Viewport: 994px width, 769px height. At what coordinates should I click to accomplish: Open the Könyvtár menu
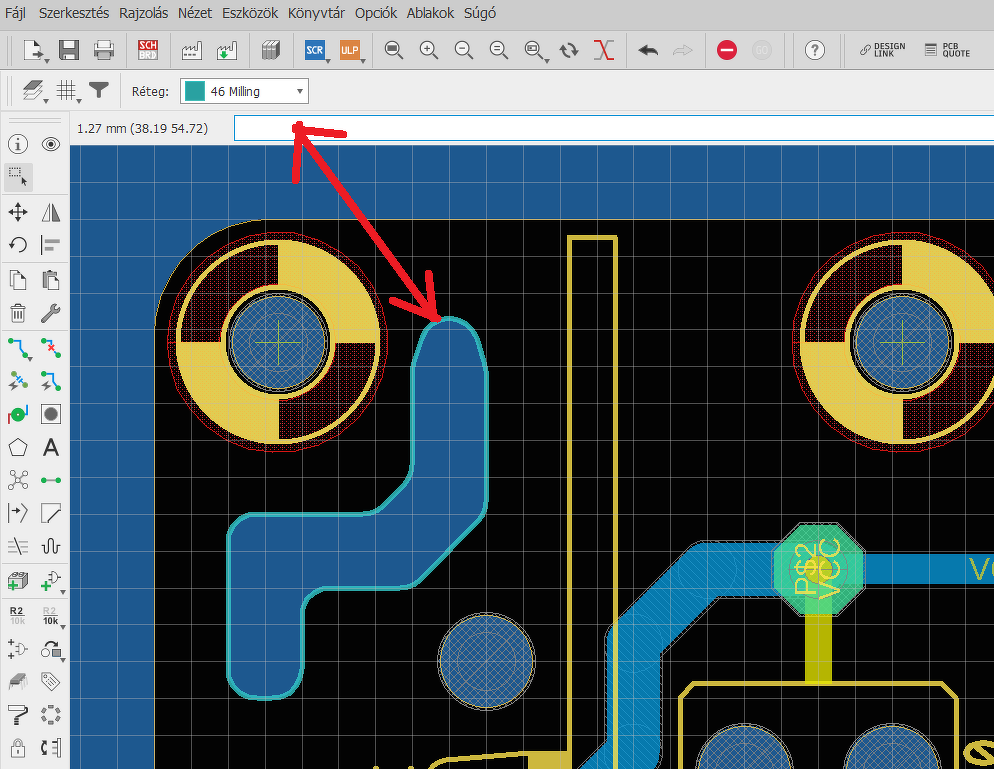316,13
